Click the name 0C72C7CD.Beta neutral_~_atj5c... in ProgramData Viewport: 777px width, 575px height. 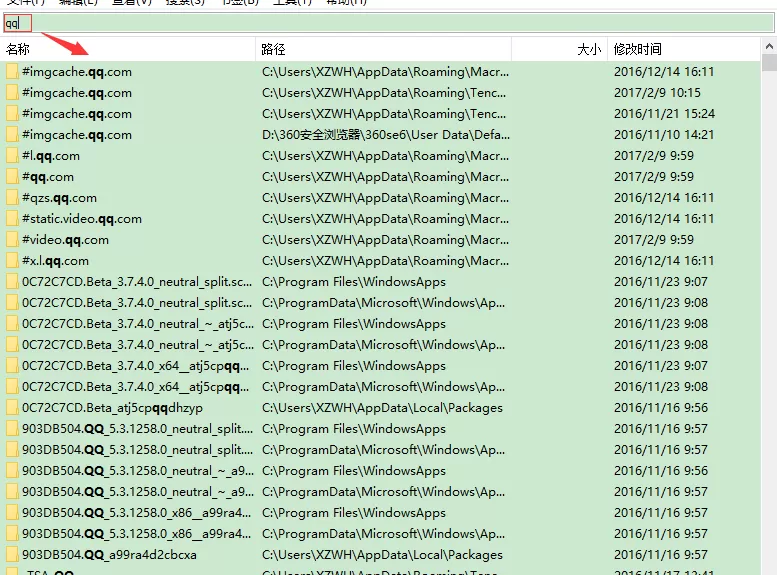[x=137, y=345]
